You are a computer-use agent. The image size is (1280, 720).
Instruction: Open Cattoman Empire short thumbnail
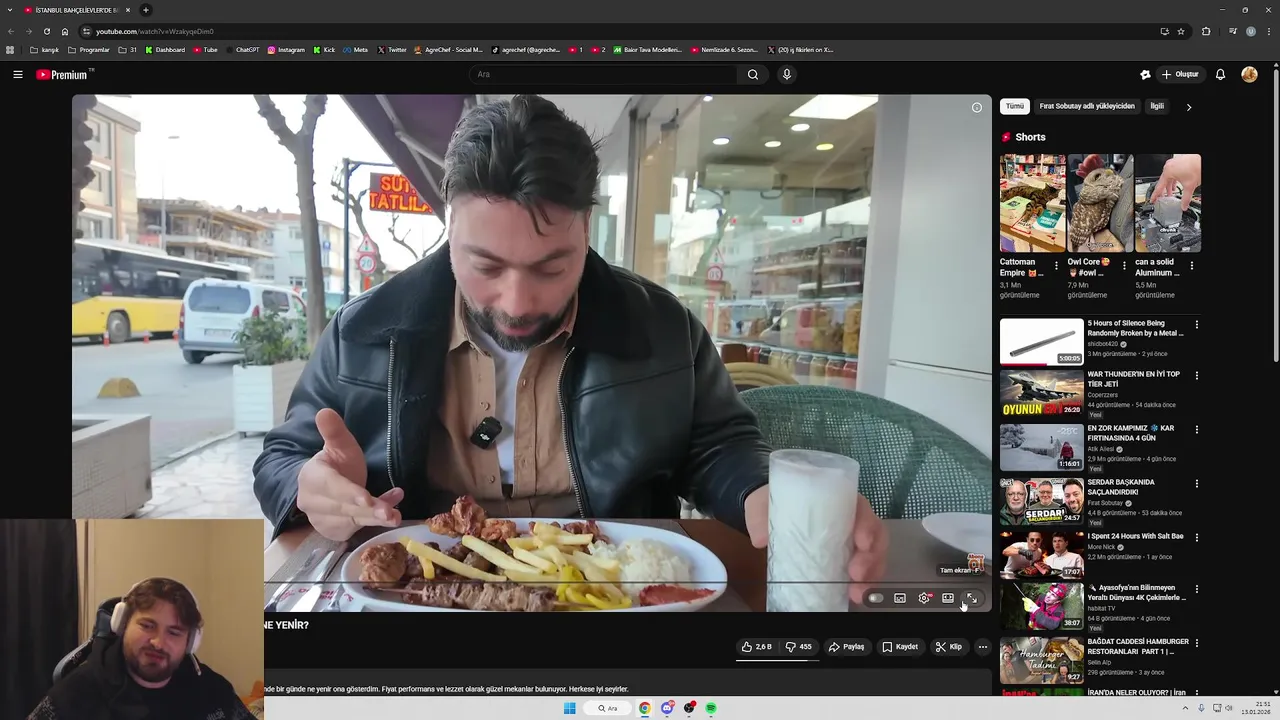[1033, 203]
